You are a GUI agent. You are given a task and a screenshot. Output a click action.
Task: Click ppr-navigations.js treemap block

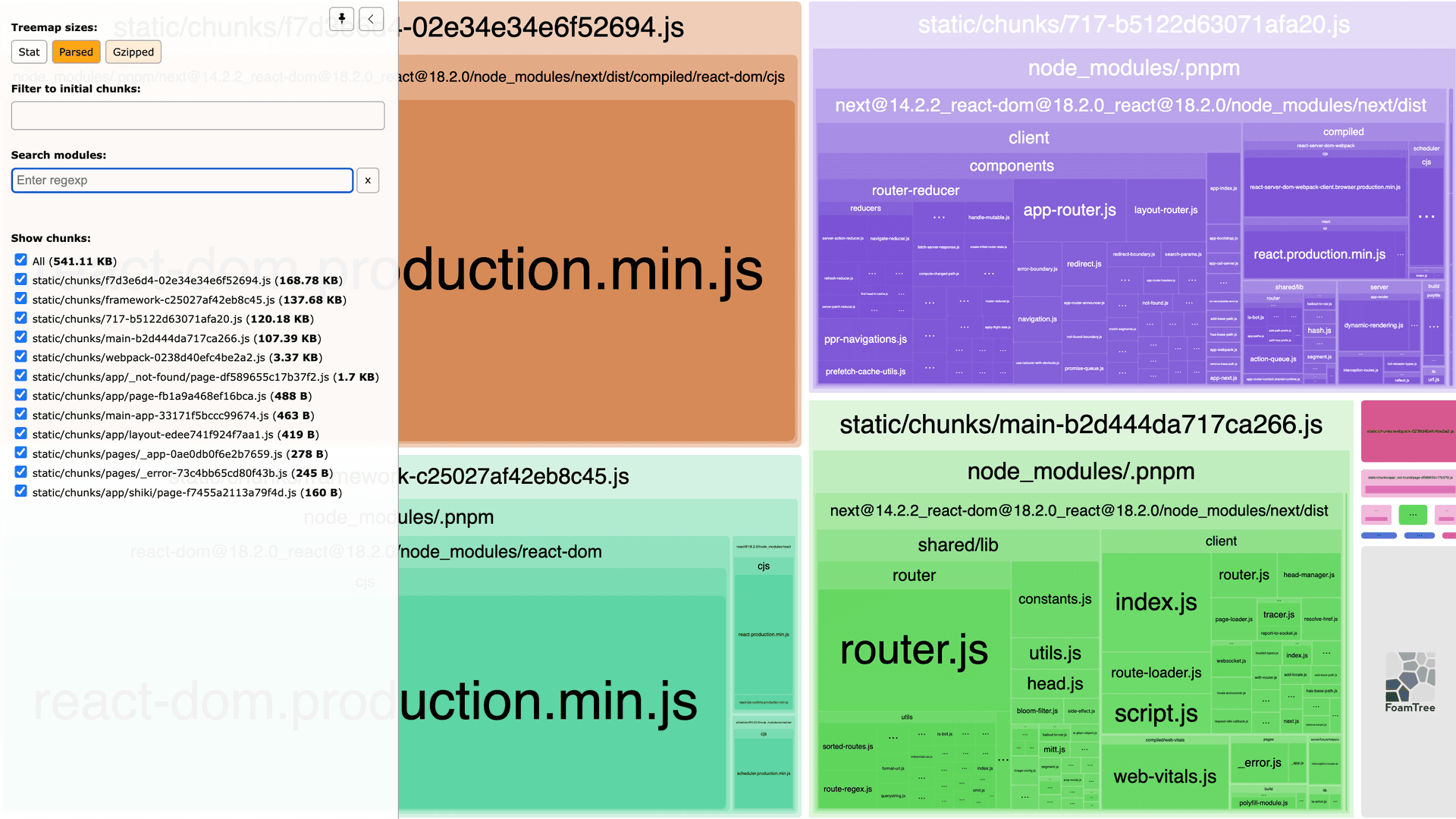(x=865, y=340)
